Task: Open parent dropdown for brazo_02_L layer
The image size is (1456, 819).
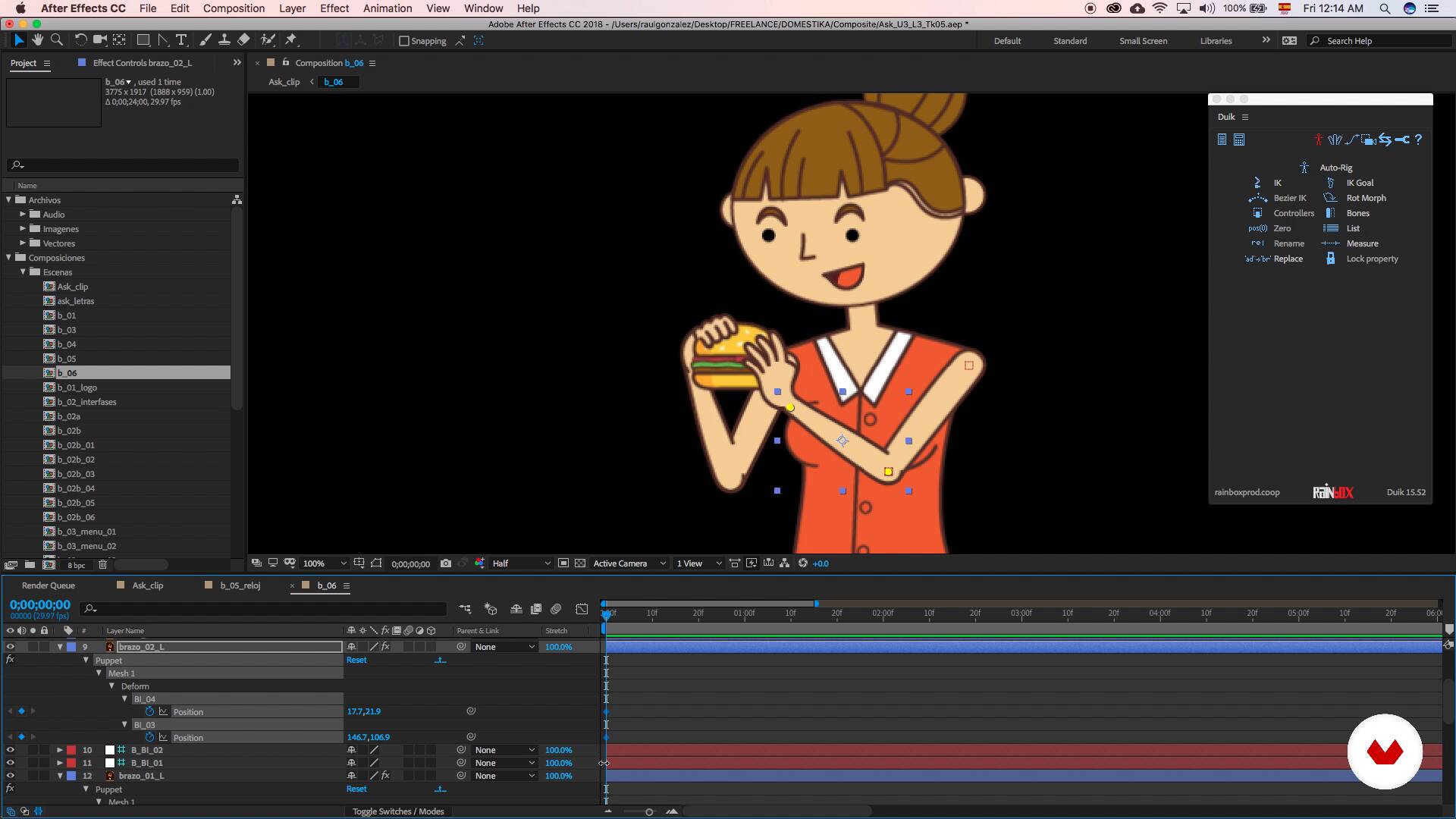Action: pos(504,647)
